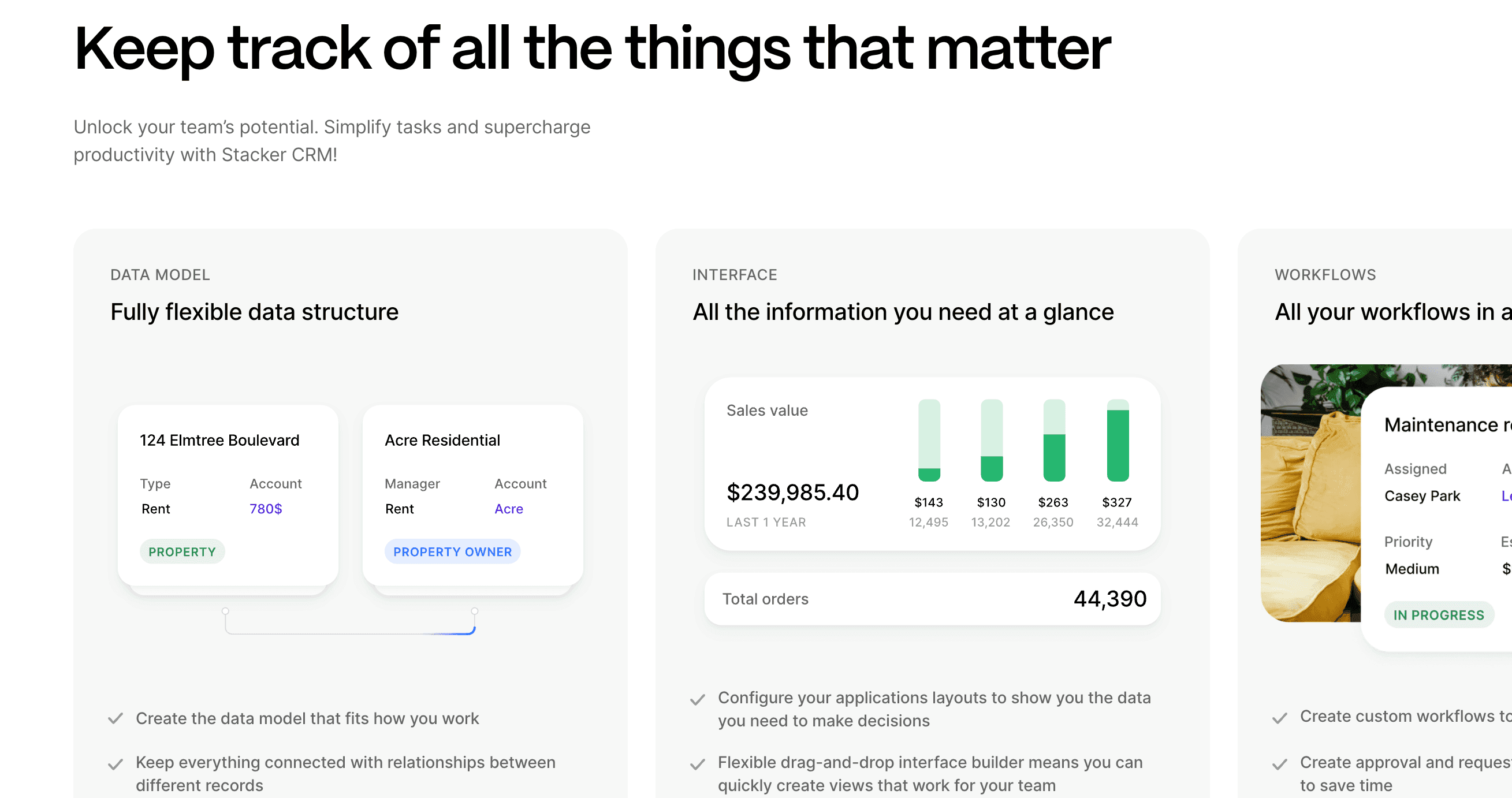This screenshot has height=798, width=1512.
Task: Click checkmark next to 'Flexible drag-and-drop interface'
Action: point(697,764)
